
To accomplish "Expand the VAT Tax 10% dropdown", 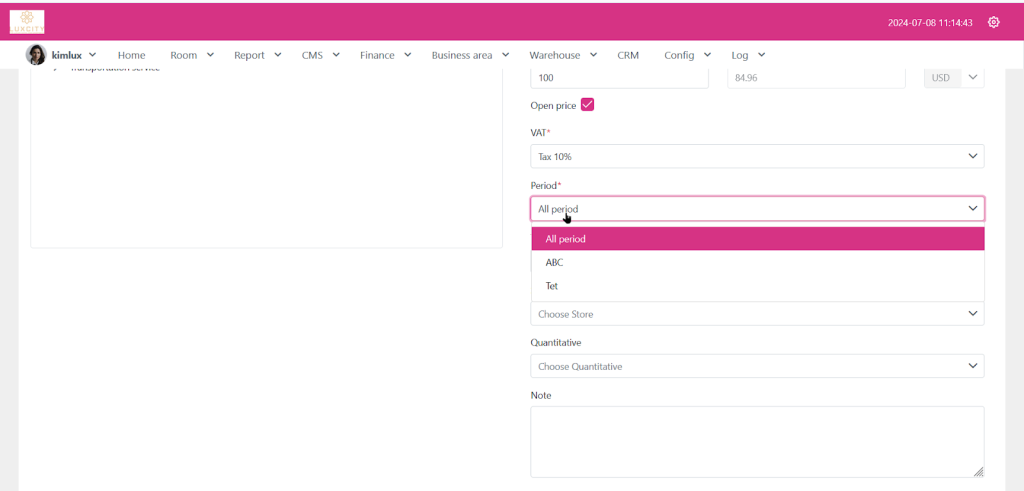I will [x=756, y=156].
